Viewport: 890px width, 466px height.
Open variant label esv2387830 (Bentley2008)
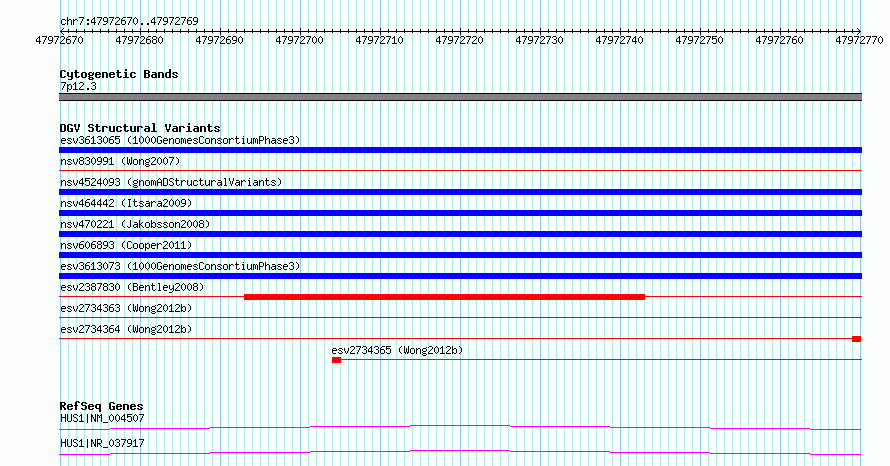tap(132, 287)
